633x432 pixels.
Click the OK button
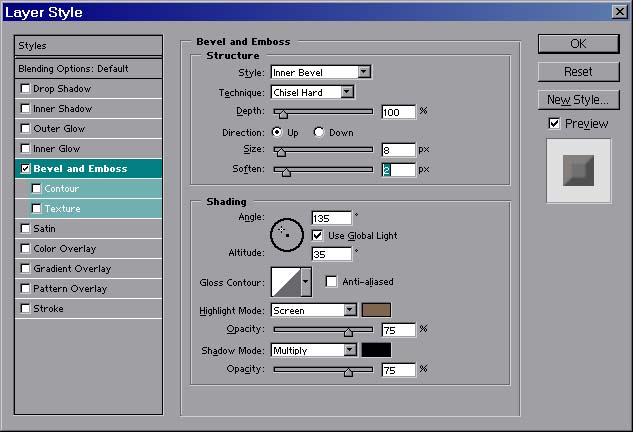[579, 44]
